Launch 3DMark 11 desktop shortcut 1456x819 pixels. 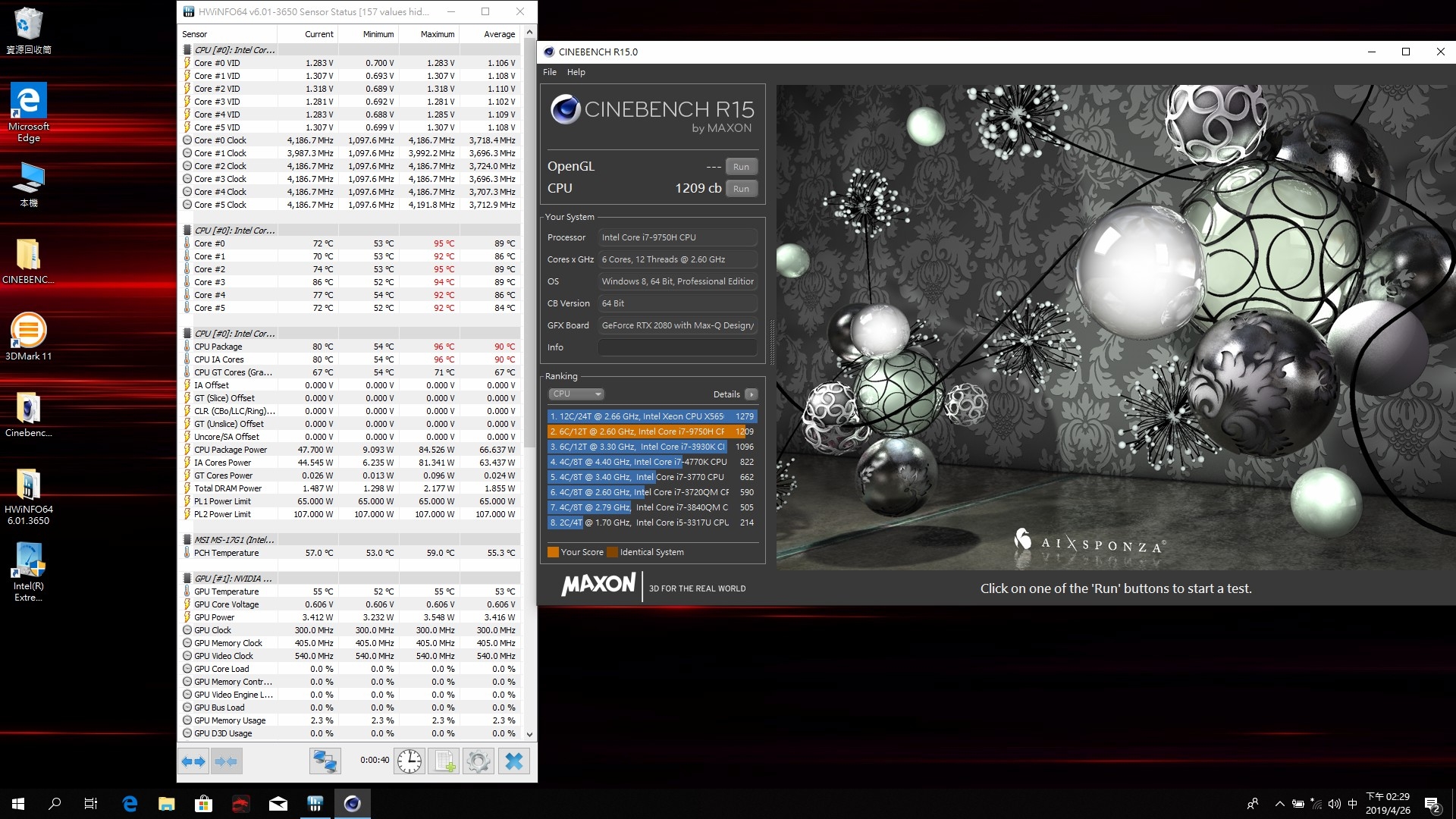(x=28, y=337)
